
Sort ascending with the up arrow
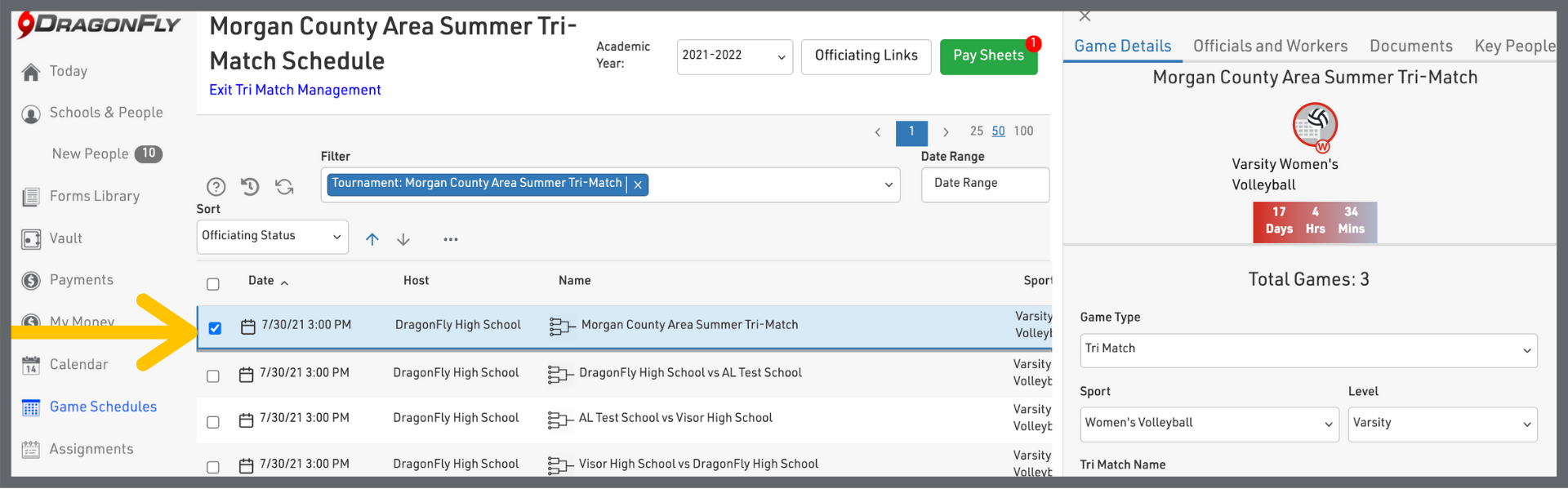coord(372,239)
